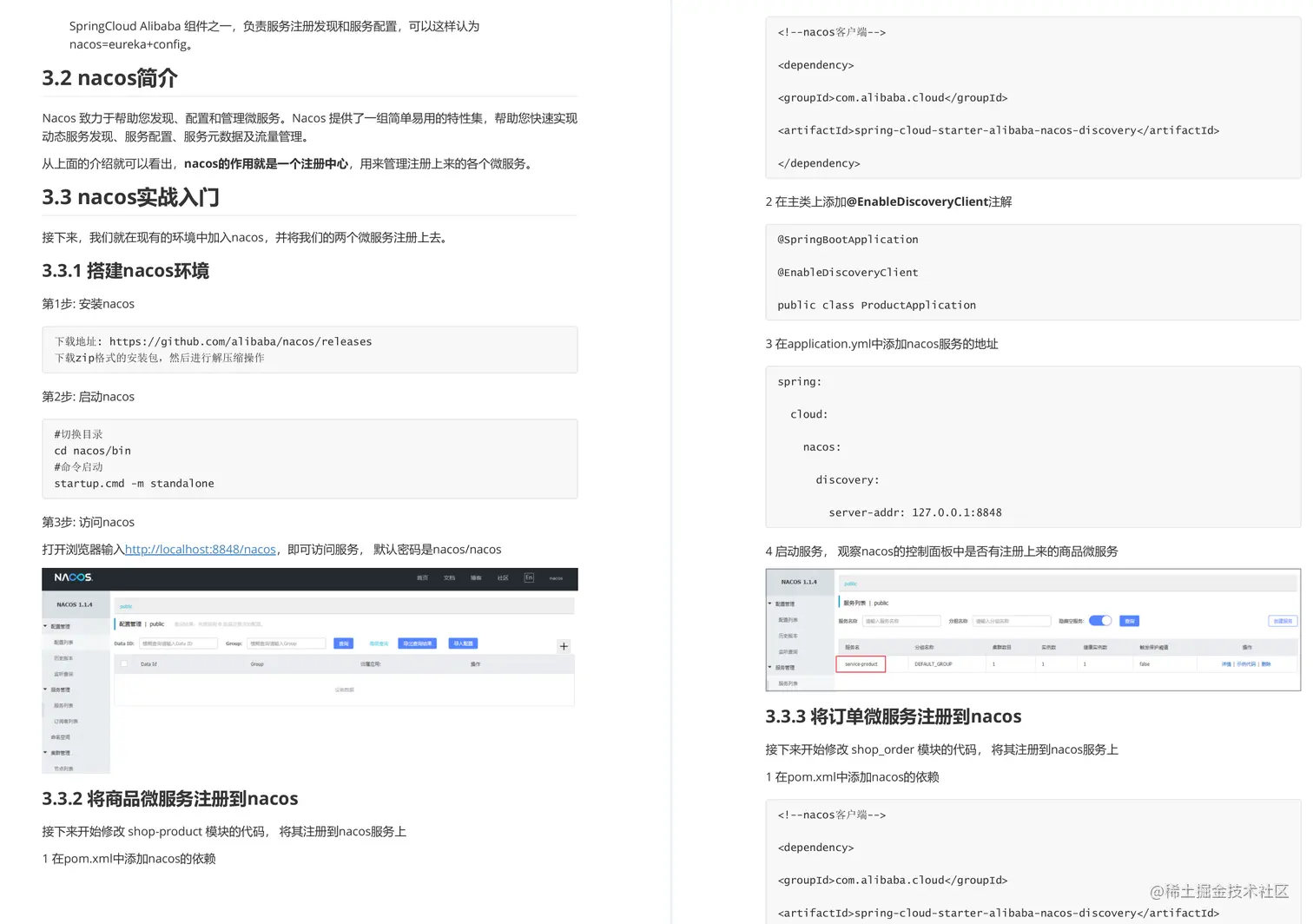Tick the select-all checkbox beside Data Id header
This screenshot has width=1313, height=924.
(124, 663)
